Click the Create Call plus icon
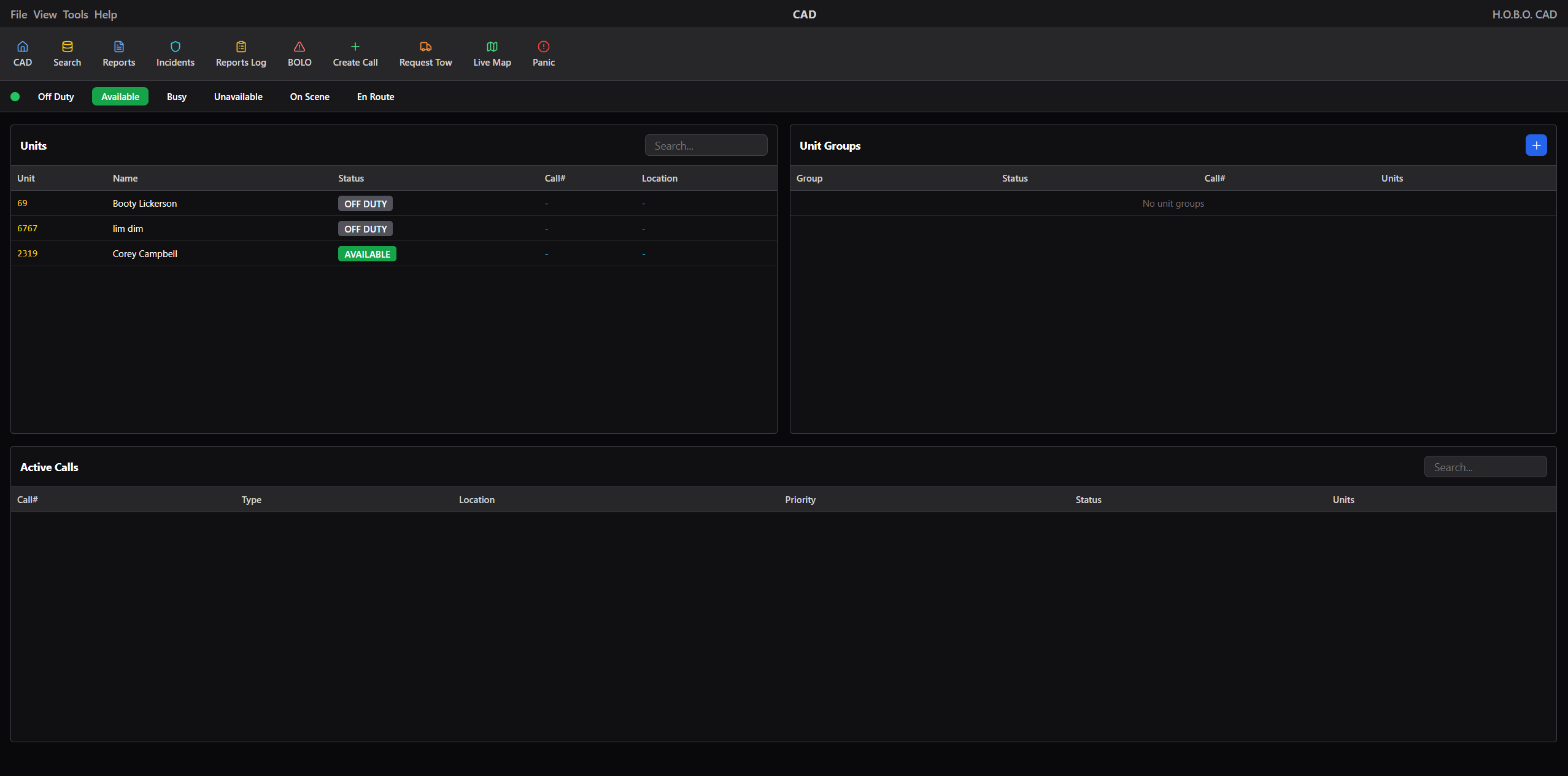 tap(355, 47)
